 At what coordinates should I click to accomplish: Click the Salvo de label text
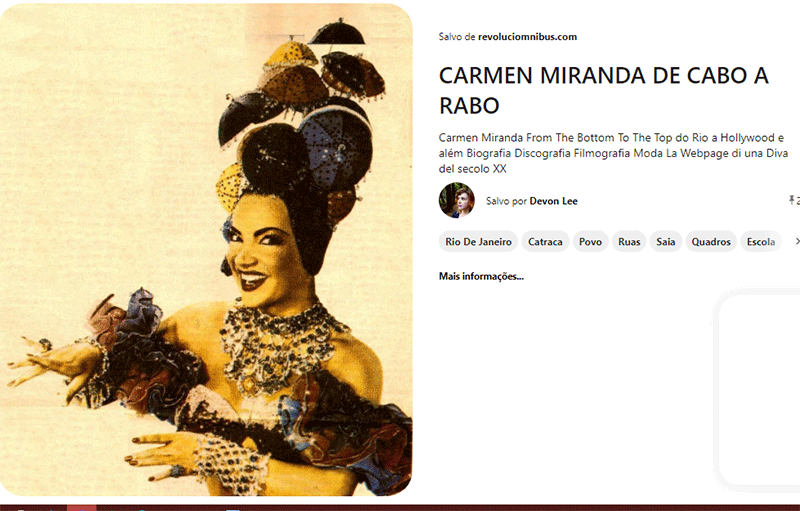(457, 37)
